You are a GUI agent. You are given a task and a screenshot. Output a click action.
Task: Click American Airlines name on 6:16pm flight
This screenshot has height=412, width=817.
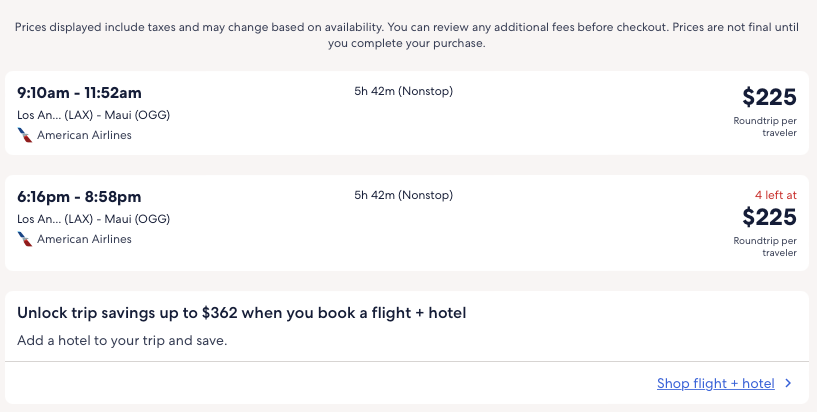(x=84, y=239)
